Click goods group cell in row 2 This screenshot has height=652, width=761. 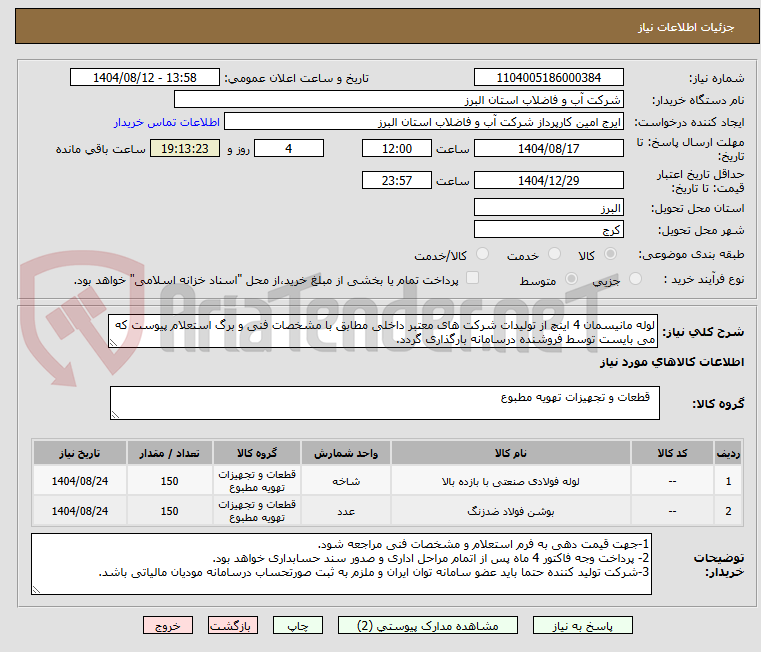pyautogui.click(x=257, y=511)
